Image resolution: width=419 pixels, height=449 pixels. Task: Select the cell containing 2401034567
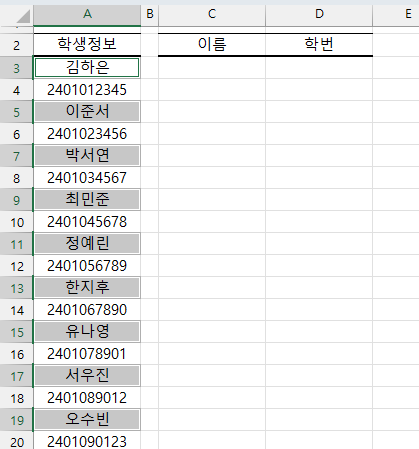click(87, 178)
